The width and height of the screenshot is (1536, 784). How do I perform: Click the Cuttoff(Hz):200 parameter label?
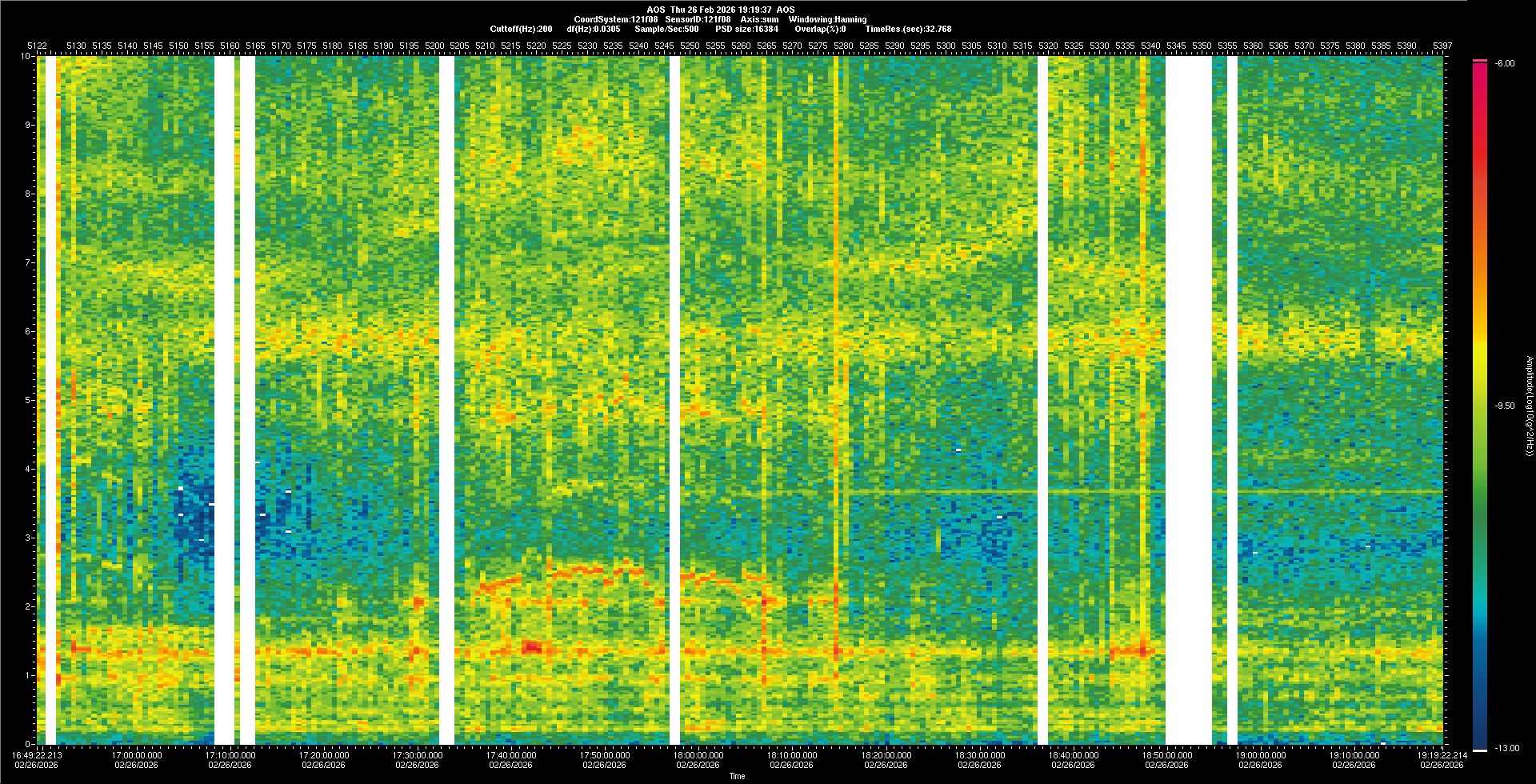521,29
